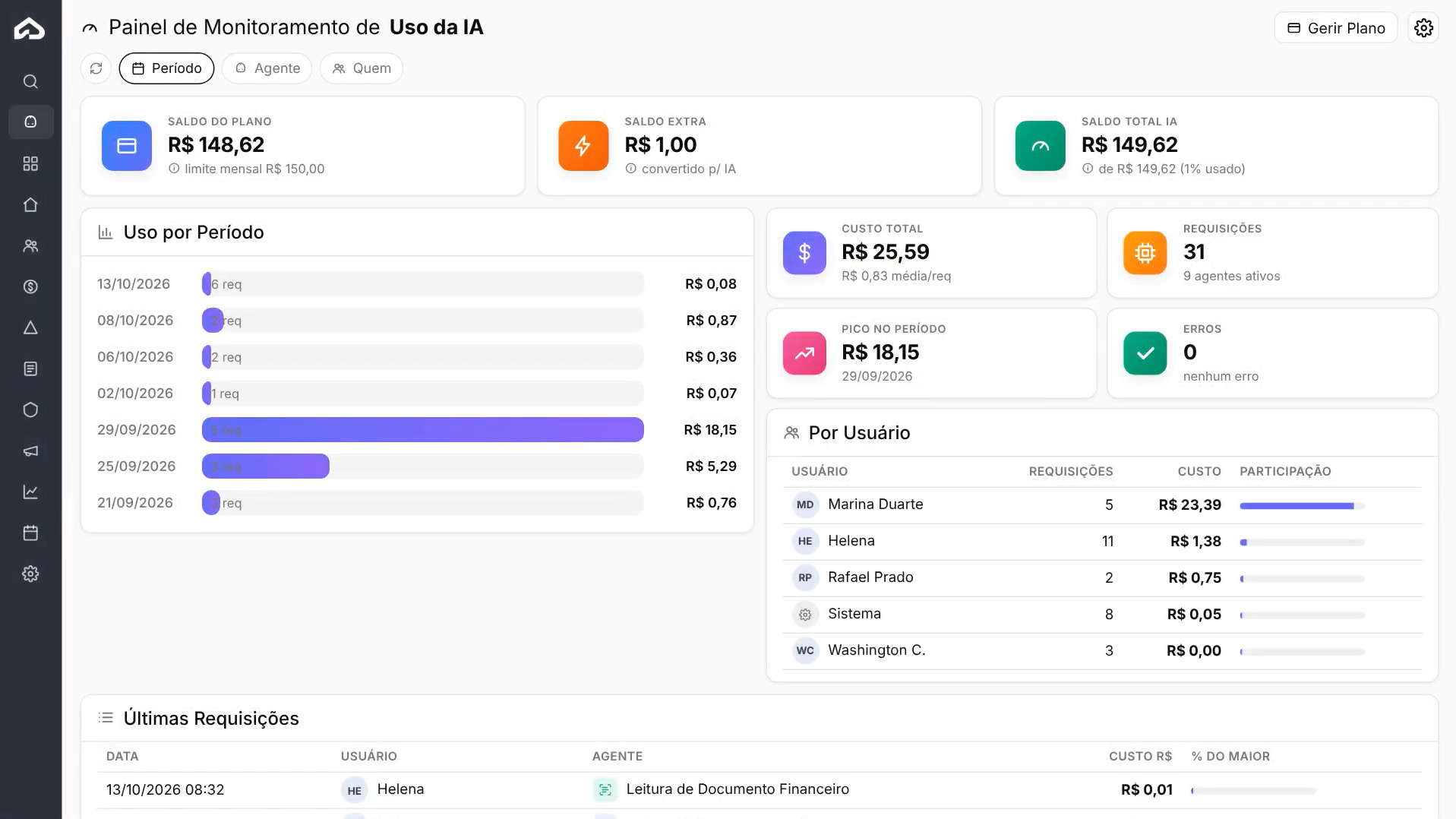Click the 29/09/2026 usage bar
The image size is (1456, 819).
click(x=422, y=430)
